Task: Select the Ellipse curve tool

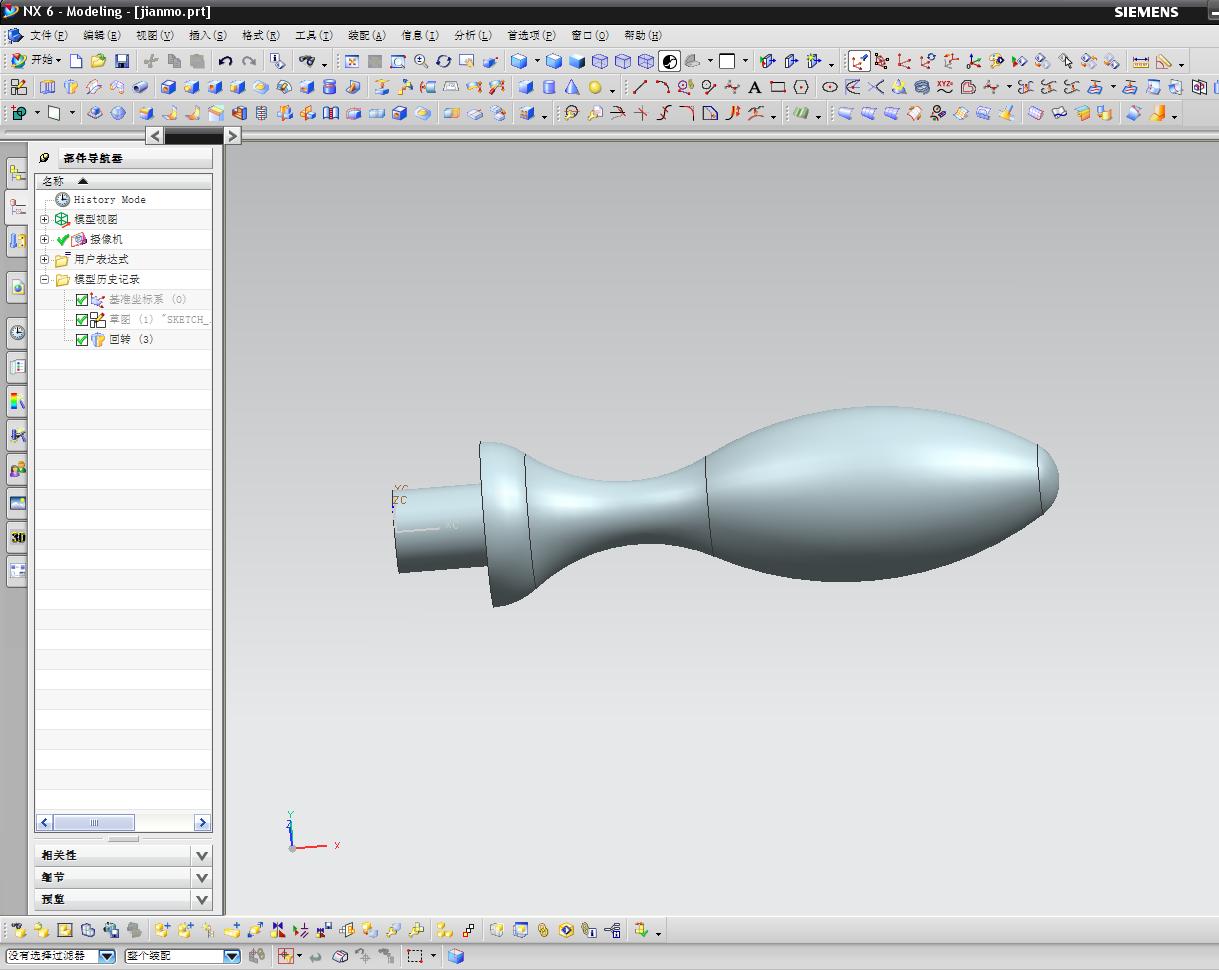Action: click(x=829, y=87)
